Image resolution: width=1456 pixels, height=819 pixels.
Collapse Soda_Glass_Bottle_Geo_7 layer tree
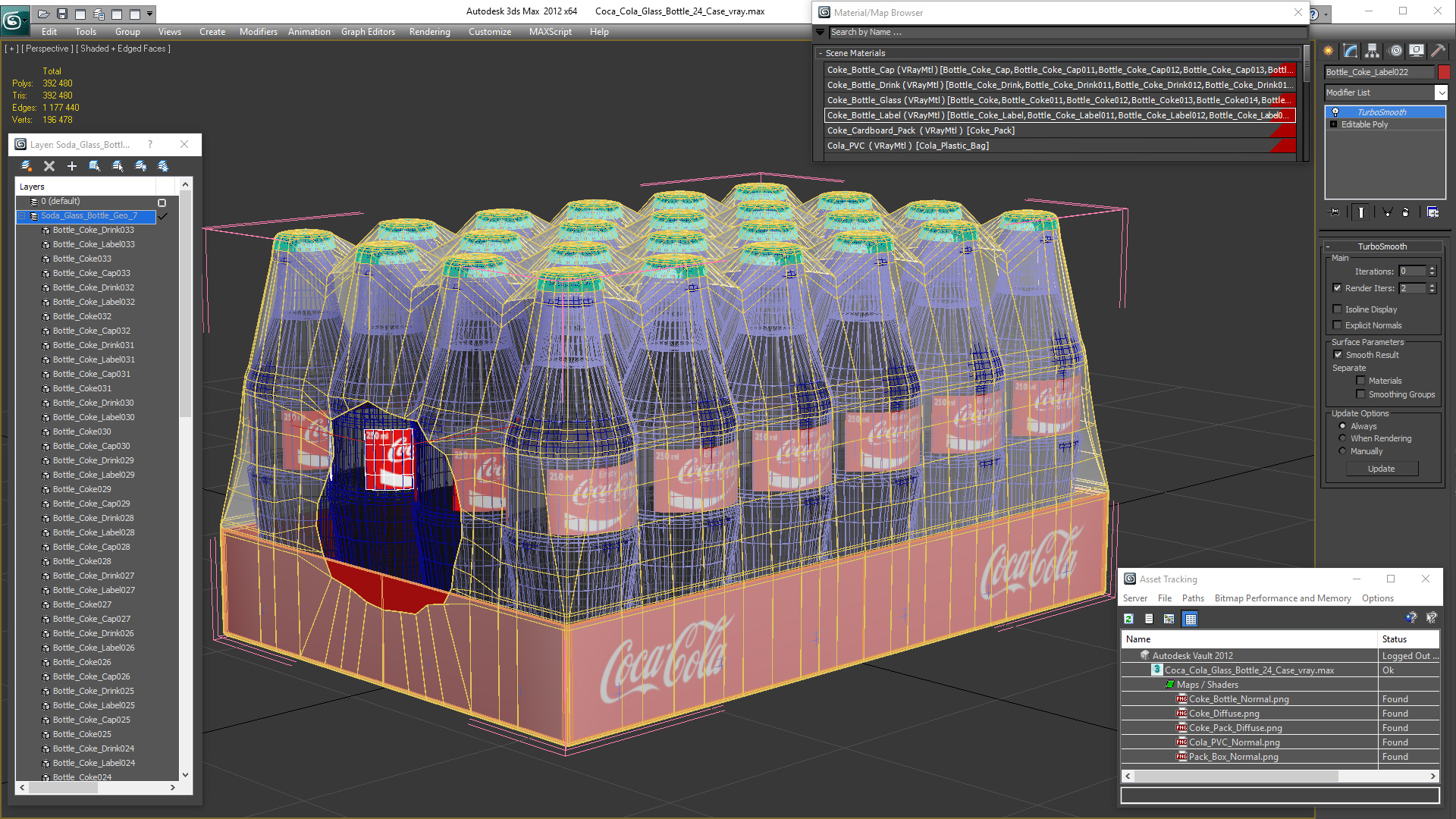[x=22, y=216]
